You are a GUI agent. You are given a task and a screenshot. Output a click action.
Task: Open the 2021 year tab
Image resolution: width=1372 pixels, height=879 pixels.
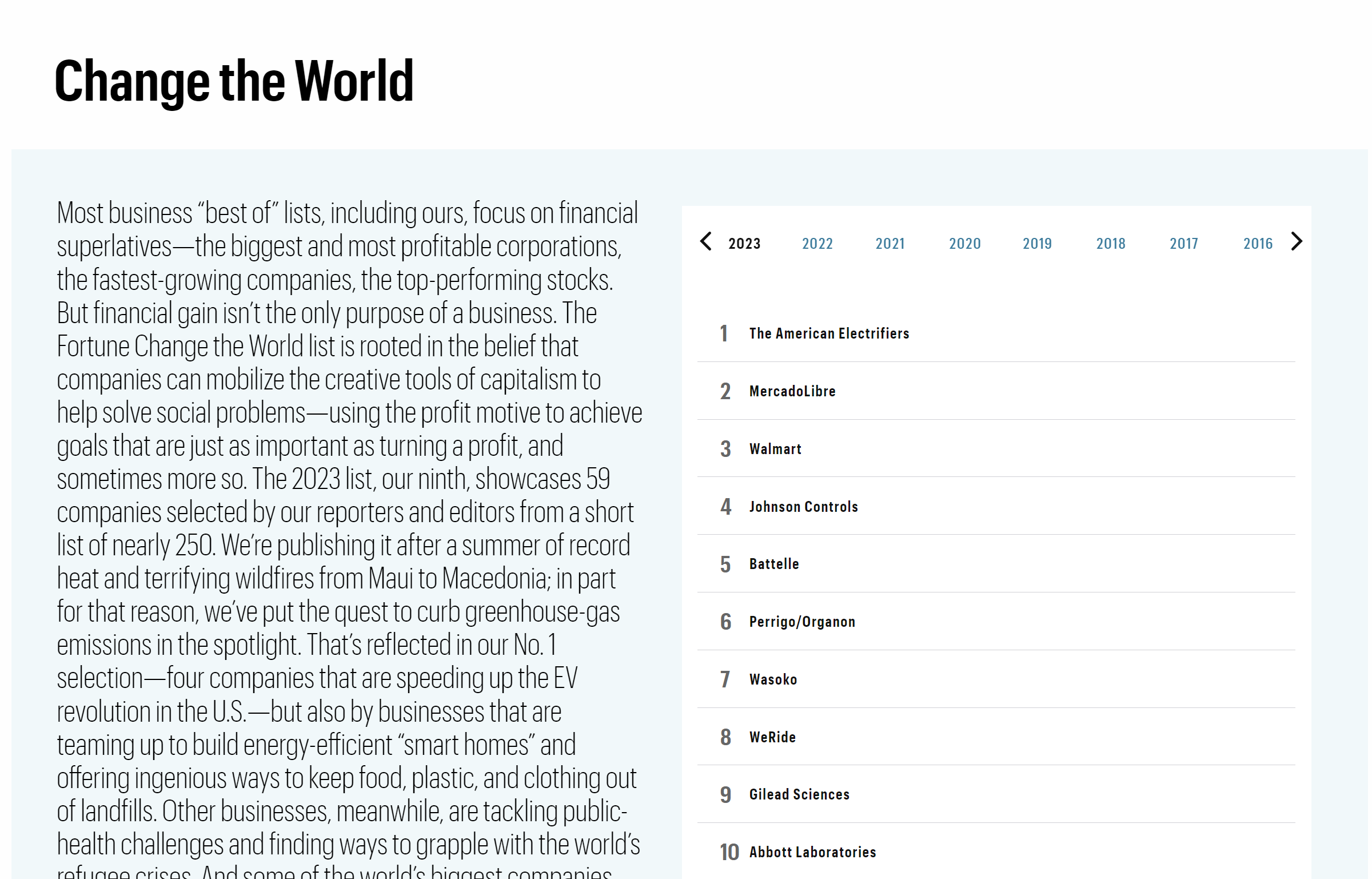click(890, 244)
